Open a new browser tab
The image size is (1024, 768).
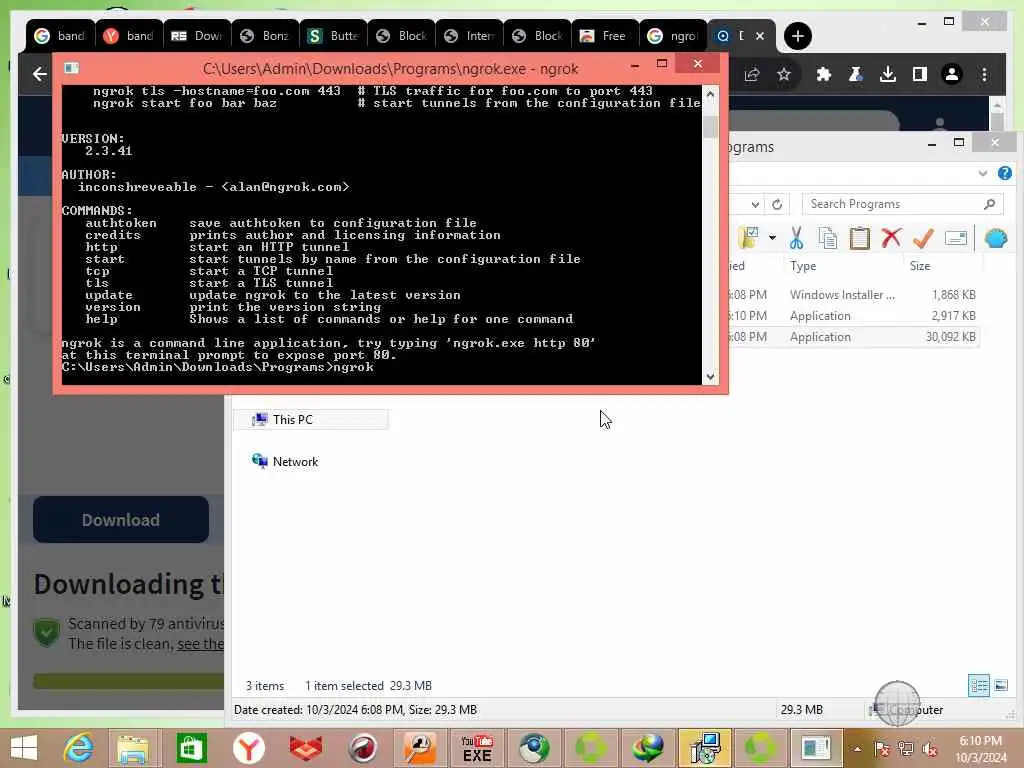tap(797, 36)
